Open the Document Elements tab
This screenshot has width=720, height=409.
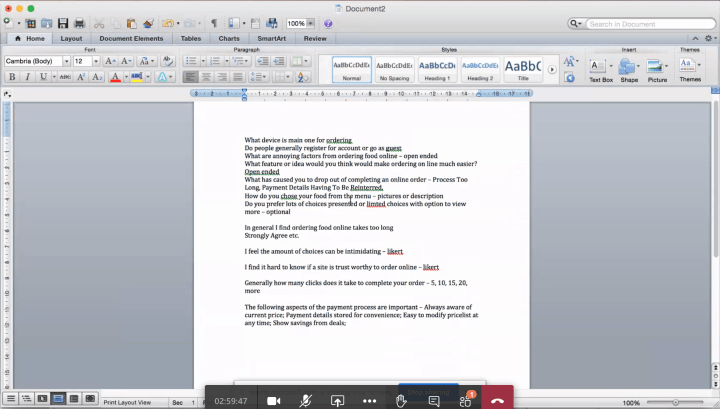130,38
